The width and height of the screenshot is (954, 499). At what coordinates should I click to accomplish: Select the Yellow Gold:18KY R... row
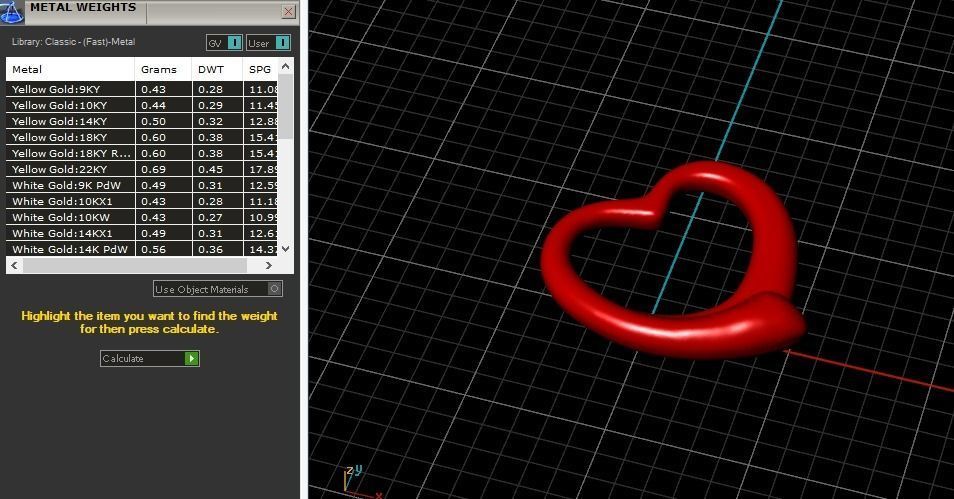point(142,153)
